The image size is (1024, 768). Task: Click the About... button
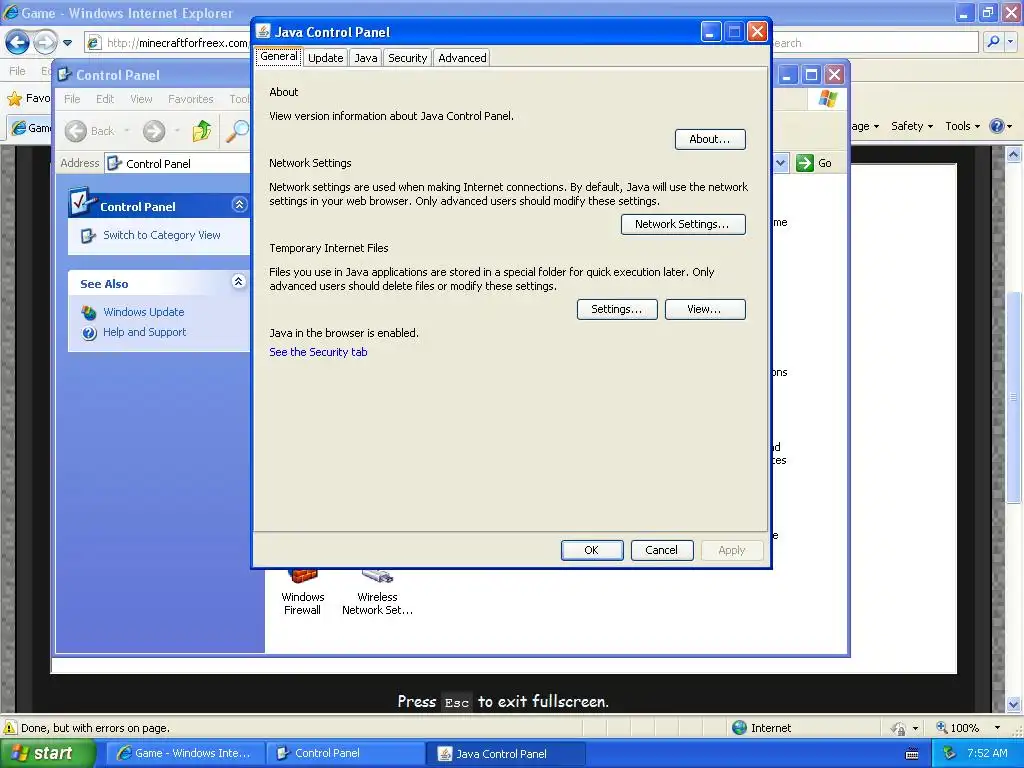710,139
